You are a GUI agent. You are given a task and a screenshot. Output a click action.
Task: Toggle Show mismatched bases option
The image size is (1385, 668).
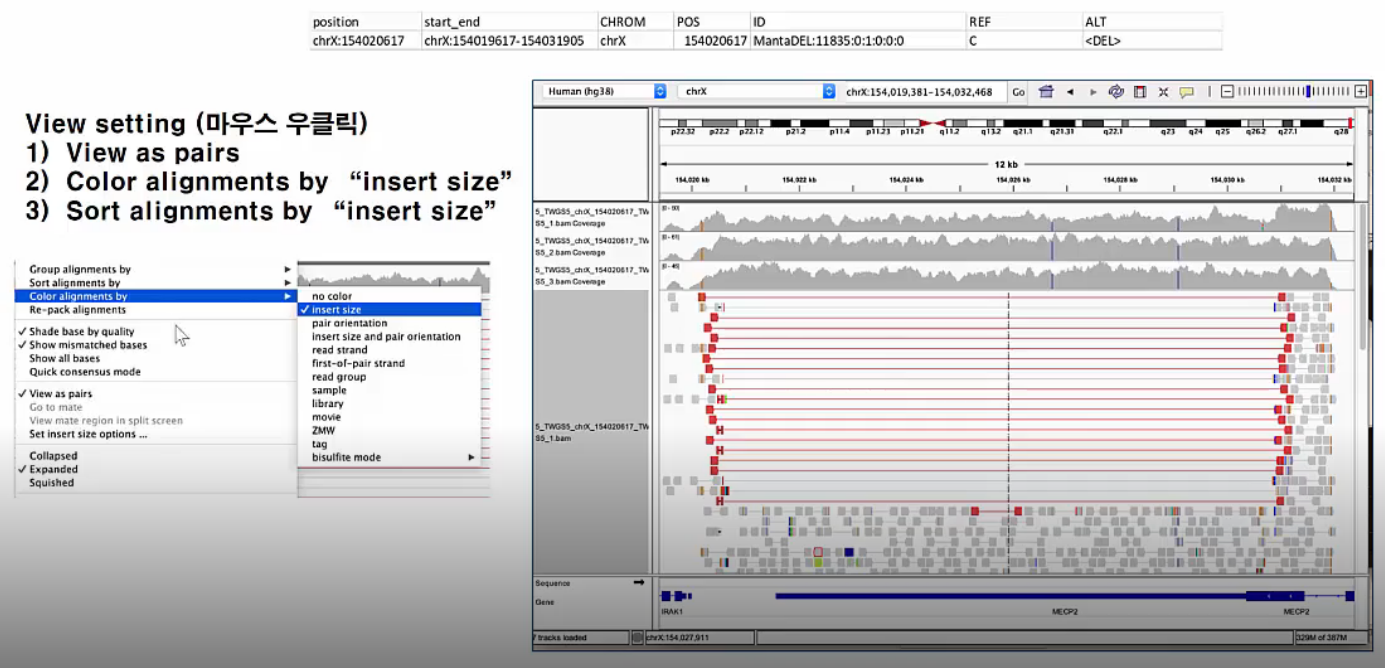click(x=87, y=345)
